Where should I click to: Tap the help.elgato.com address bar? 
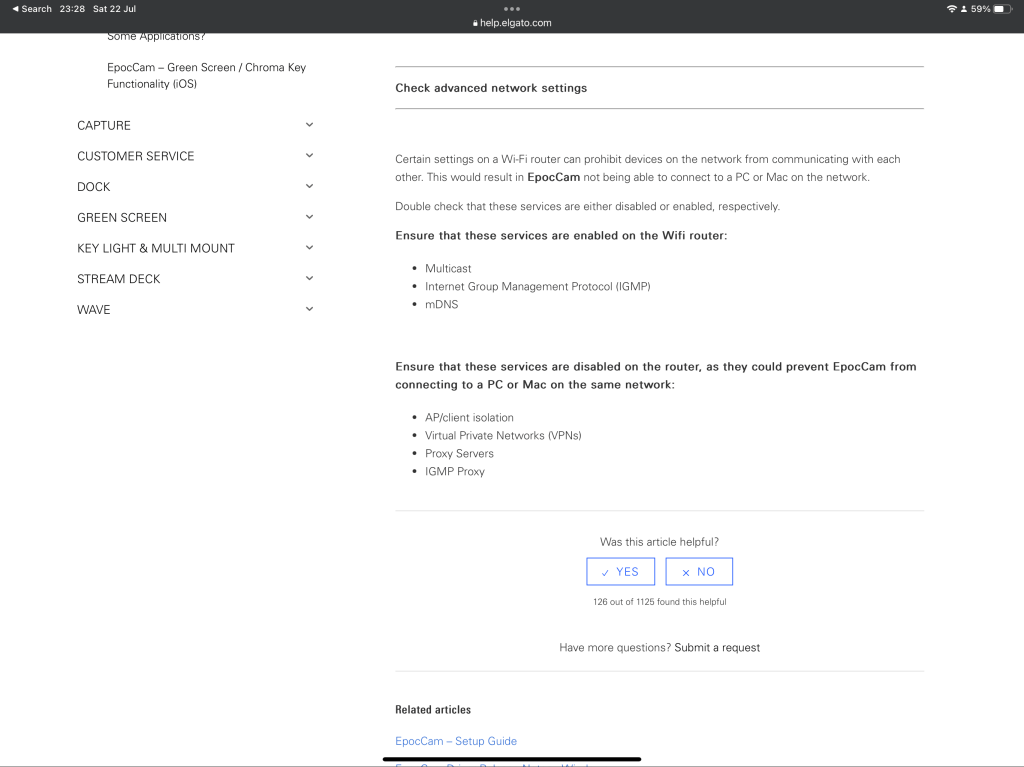512,23
